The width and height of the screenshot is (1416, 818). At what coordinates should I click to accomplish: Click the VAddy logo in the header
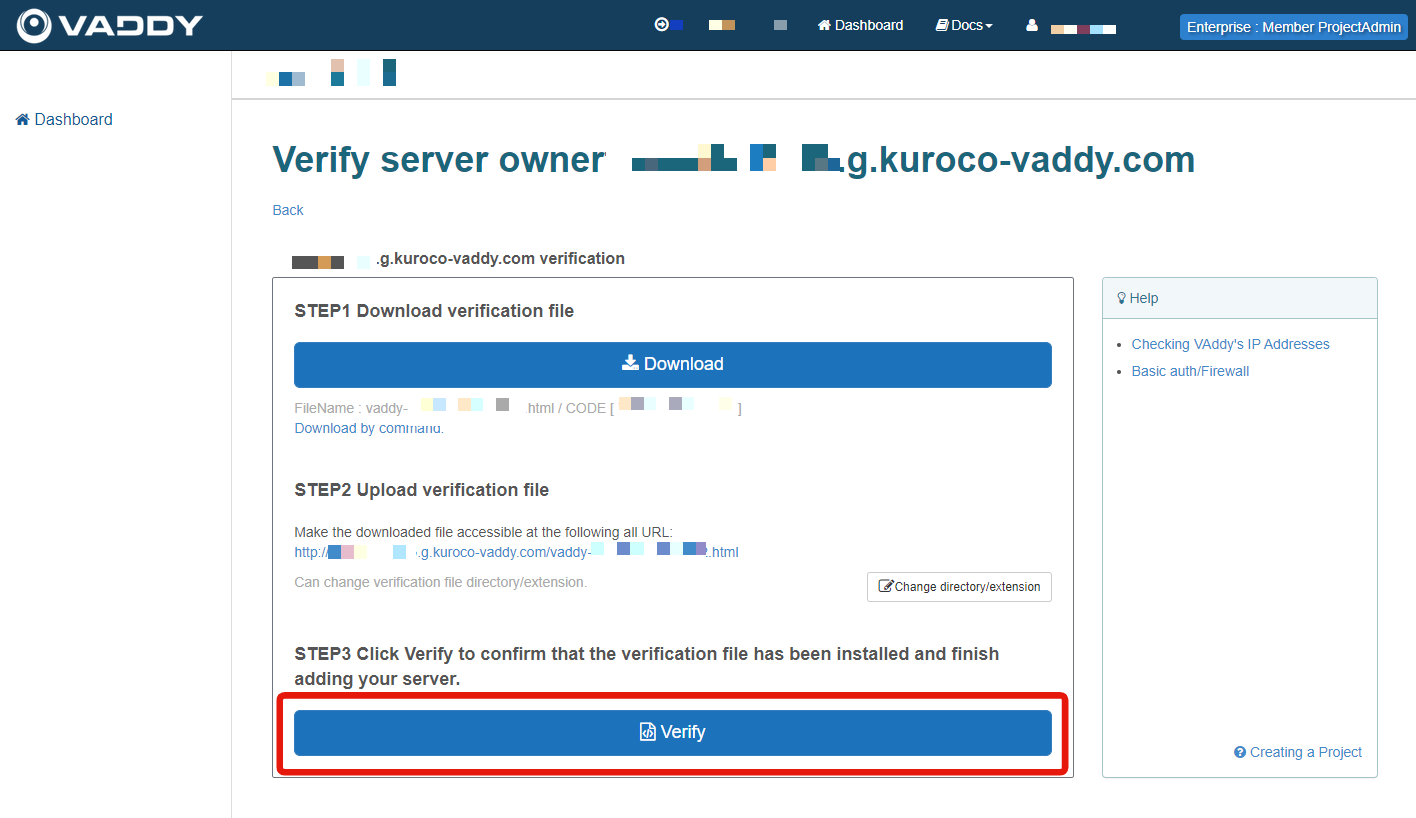click(x=109, y=26)
